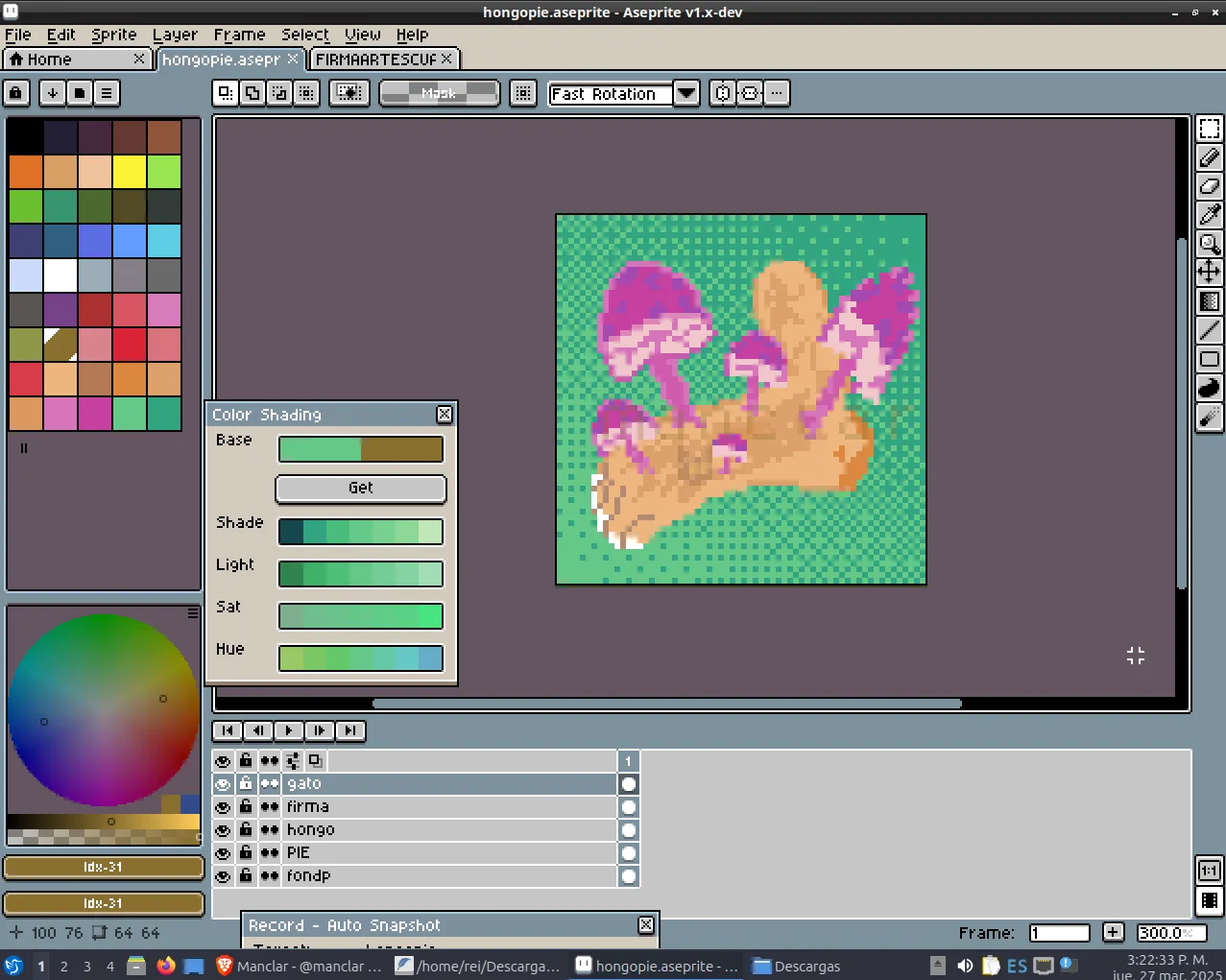This screenshot has height=980, width=1226.
Task: Open the Sprite menu
Action: [113, 35]
